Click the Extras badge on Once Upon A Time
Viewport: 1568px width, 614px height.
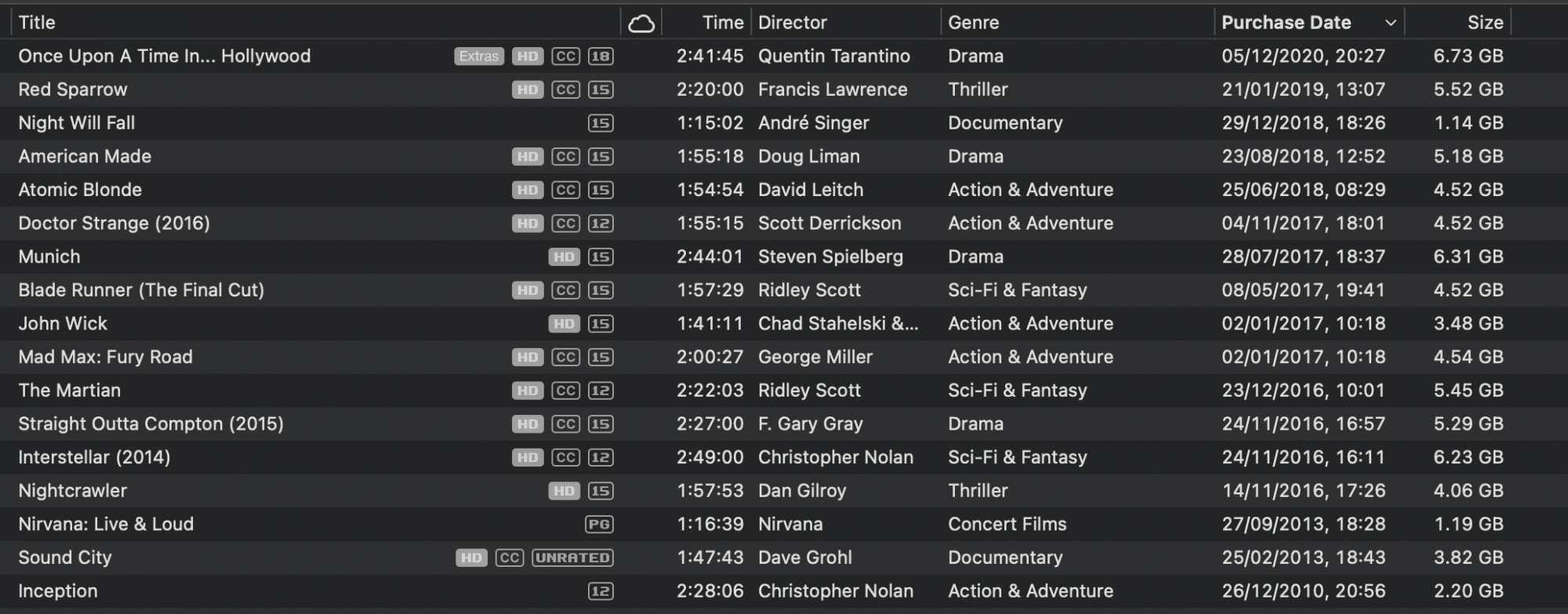[478, 56]
